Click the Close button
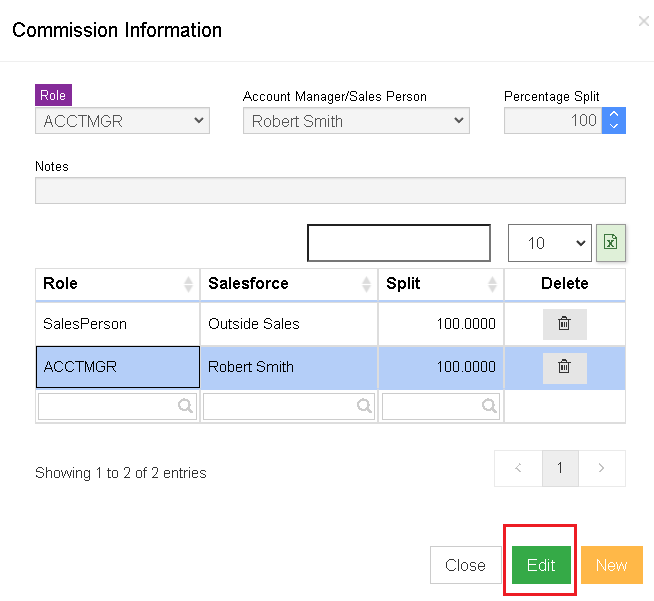The width and height of the screenshot is (654, 601). [465, 565]
